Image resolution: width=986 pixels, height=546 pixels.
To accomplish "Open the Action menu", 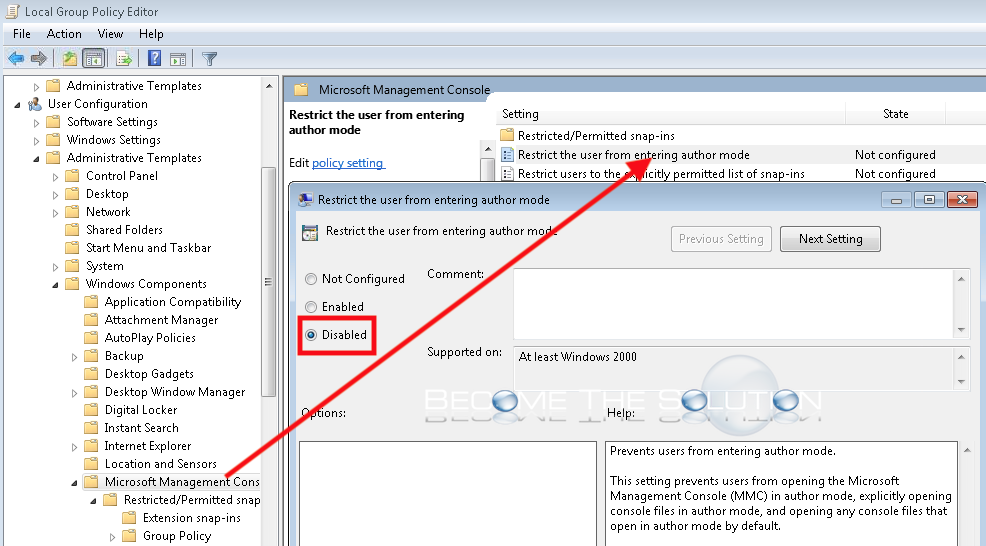I will [x=64, y=34].
